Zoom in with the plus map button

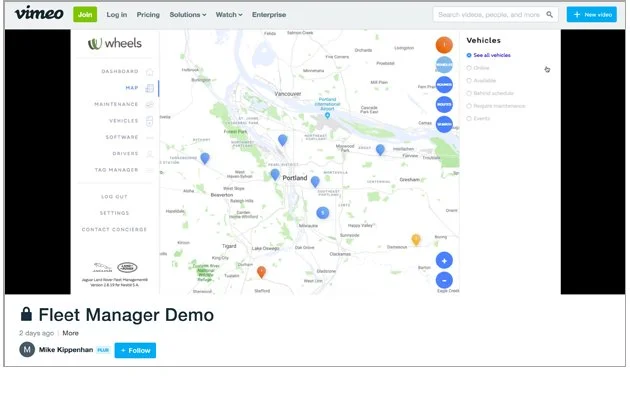pos(444,261)
